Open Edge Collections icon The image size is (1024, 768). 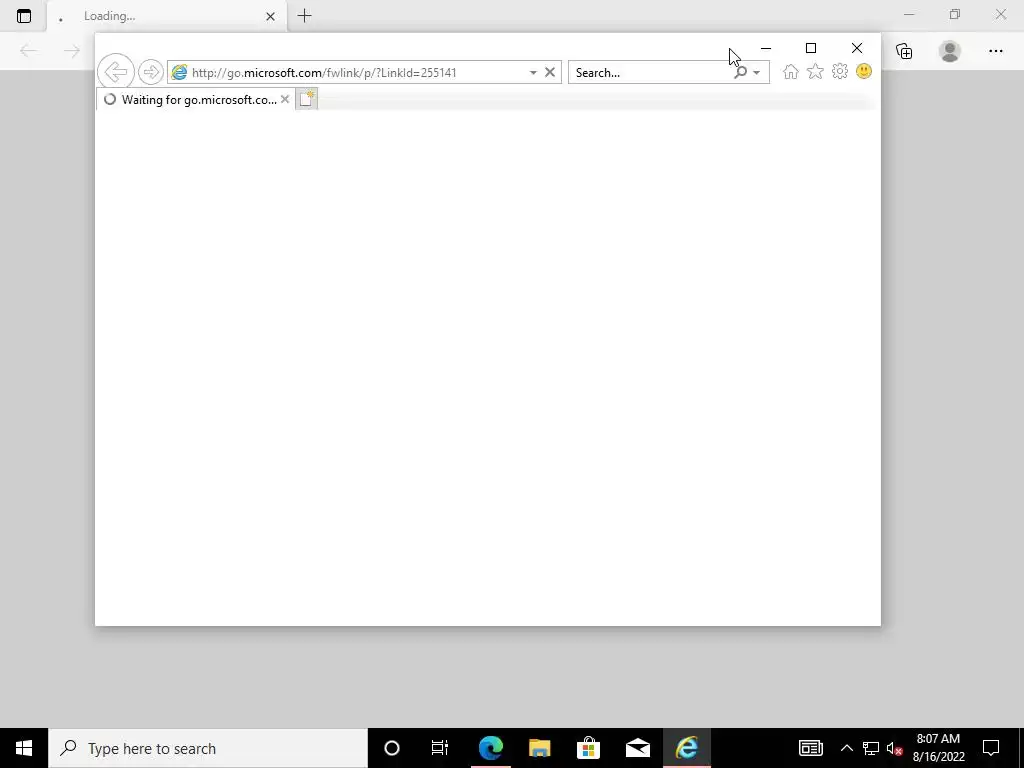click(904, 51)
